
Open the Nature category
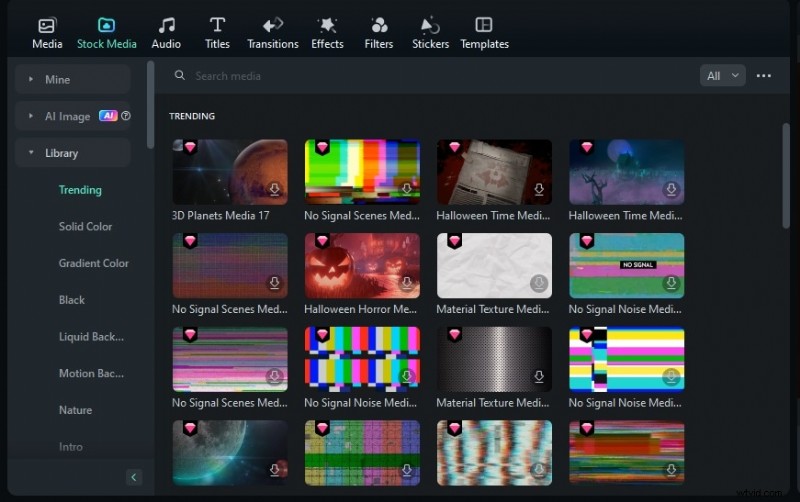(x=75, y=410)
